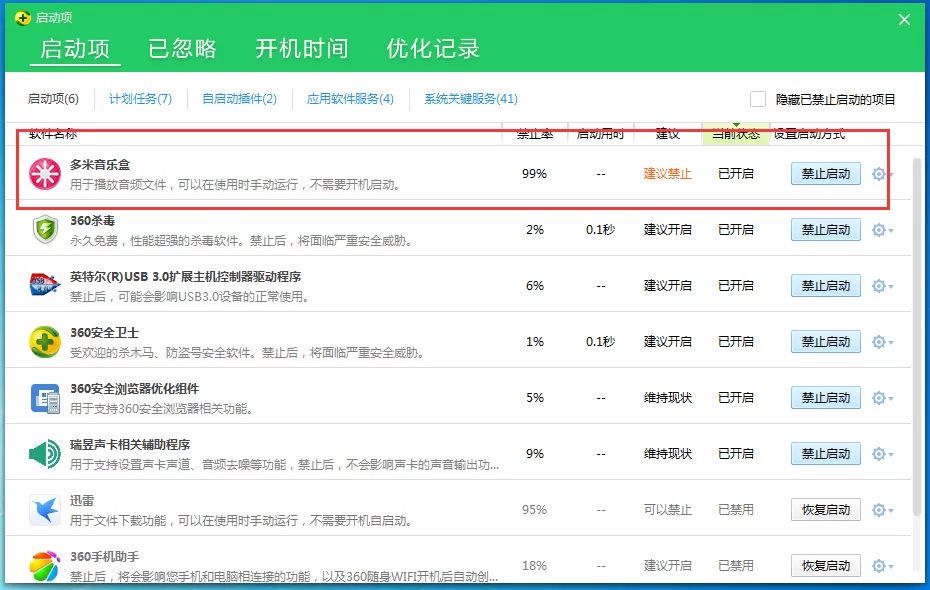Select the 系统关键服务(41) sub-tab
This screenshot has width=930, height=590.
click(470, 99)
